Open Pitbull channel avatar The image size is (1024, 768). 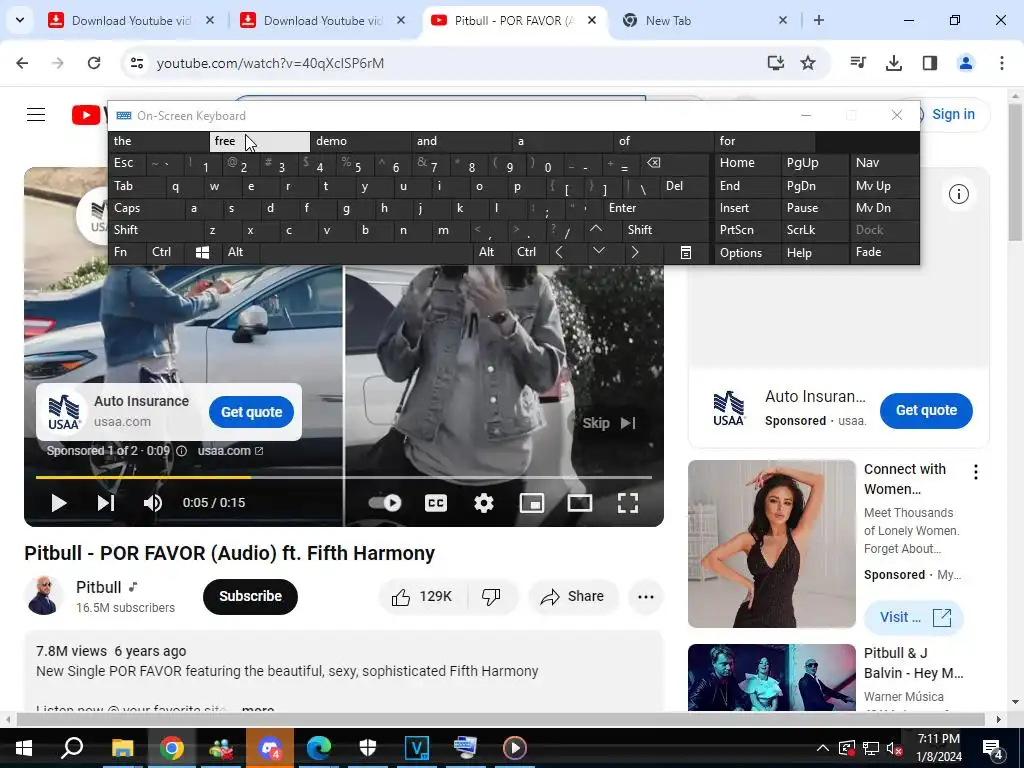43,596
